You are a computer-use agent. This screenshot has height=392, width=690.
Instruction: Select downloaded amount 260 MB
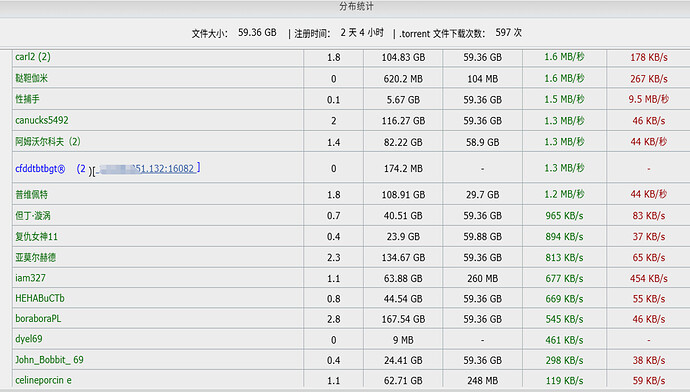click(483, 278)
